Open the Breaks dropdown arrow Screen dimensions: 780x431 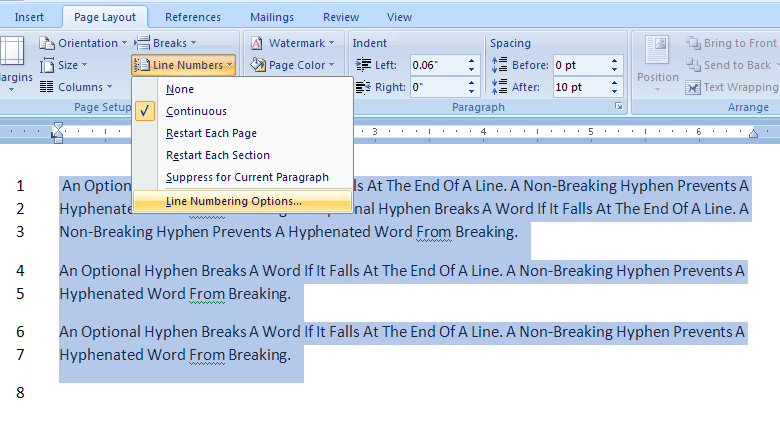click(194, 43)
